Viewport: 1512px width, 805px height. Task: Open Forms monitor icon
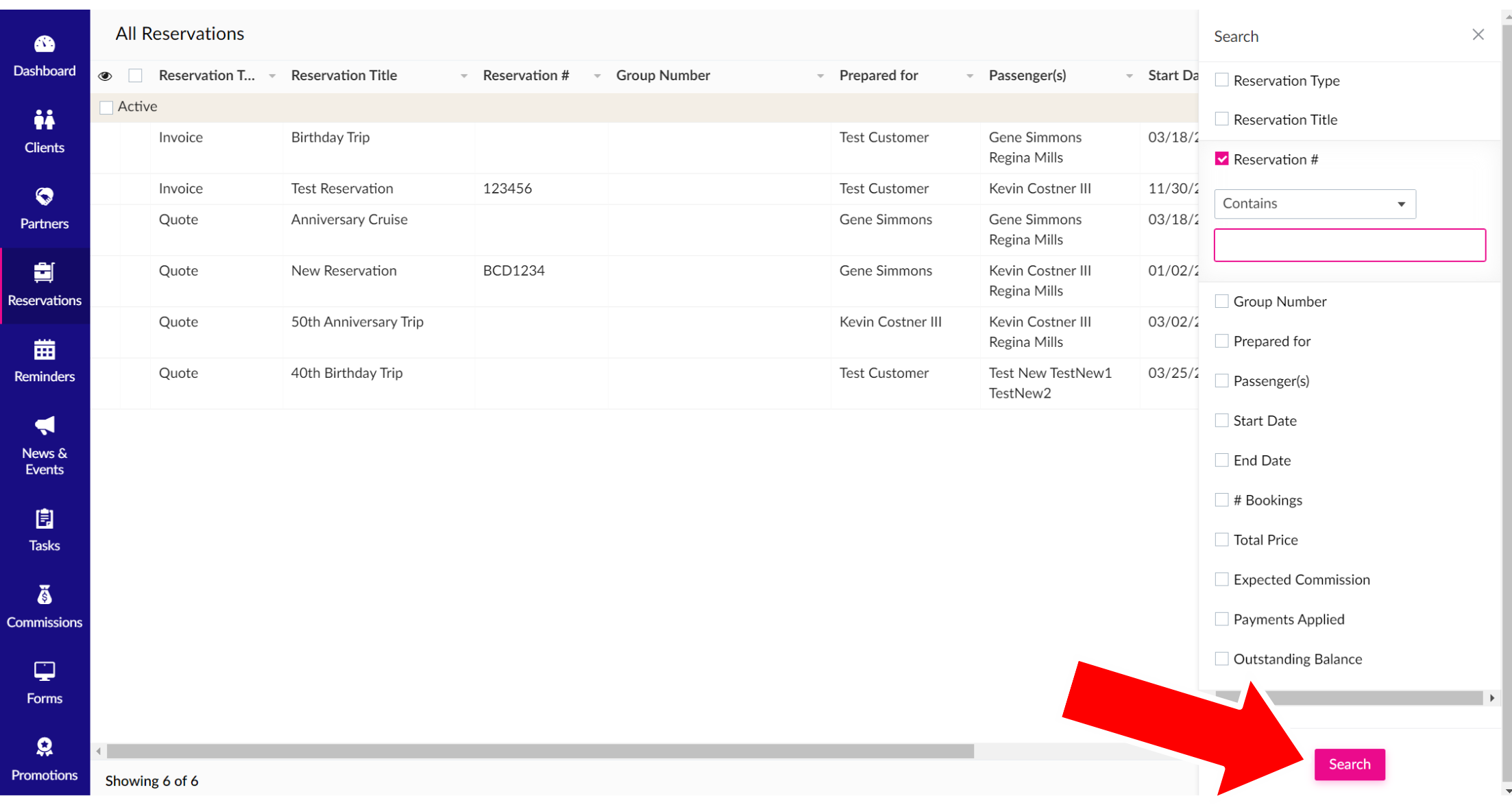pos(45,671)
